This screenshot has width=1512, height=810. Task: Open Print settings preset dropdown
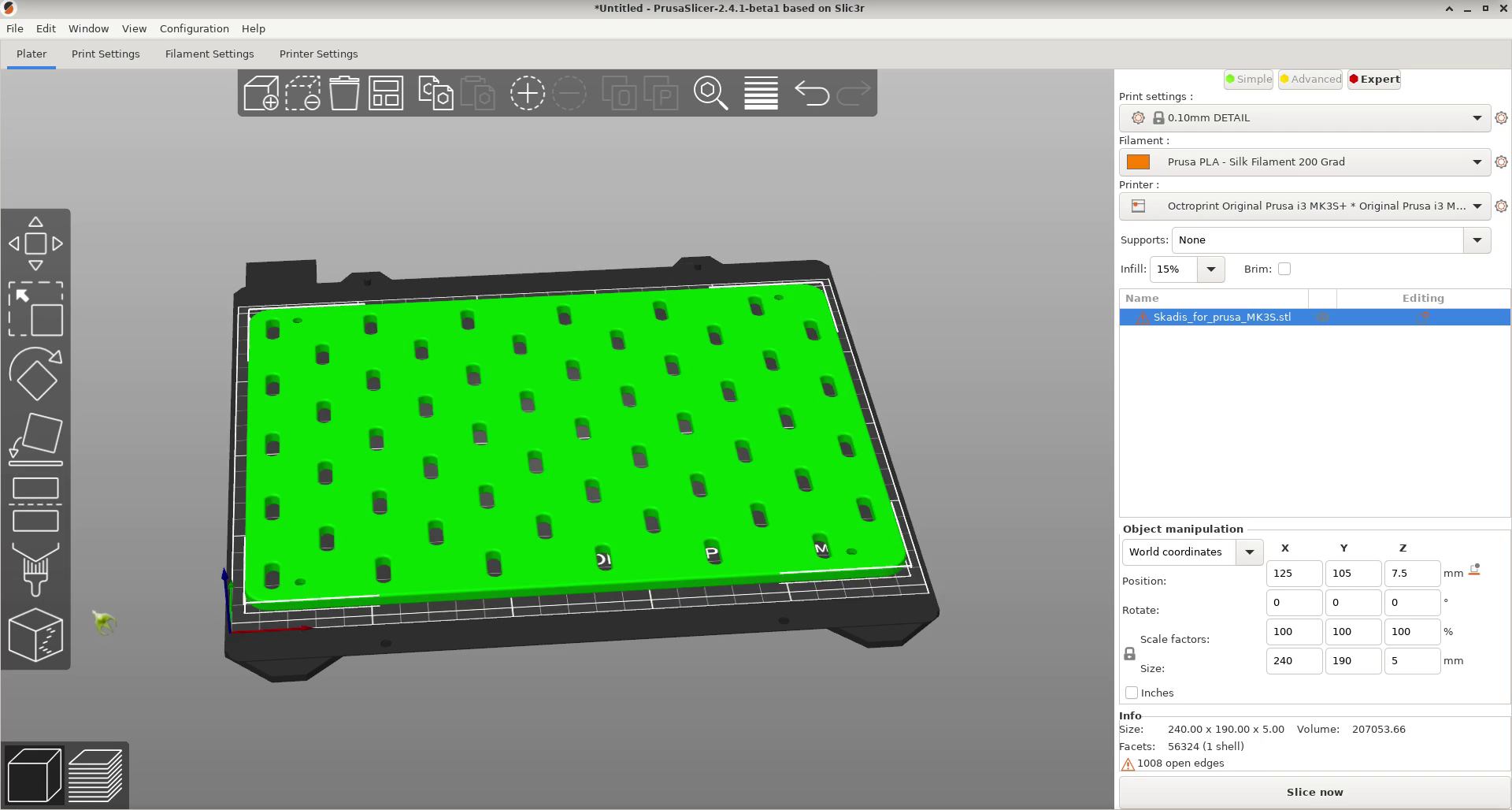click(x=1304, y=117)
